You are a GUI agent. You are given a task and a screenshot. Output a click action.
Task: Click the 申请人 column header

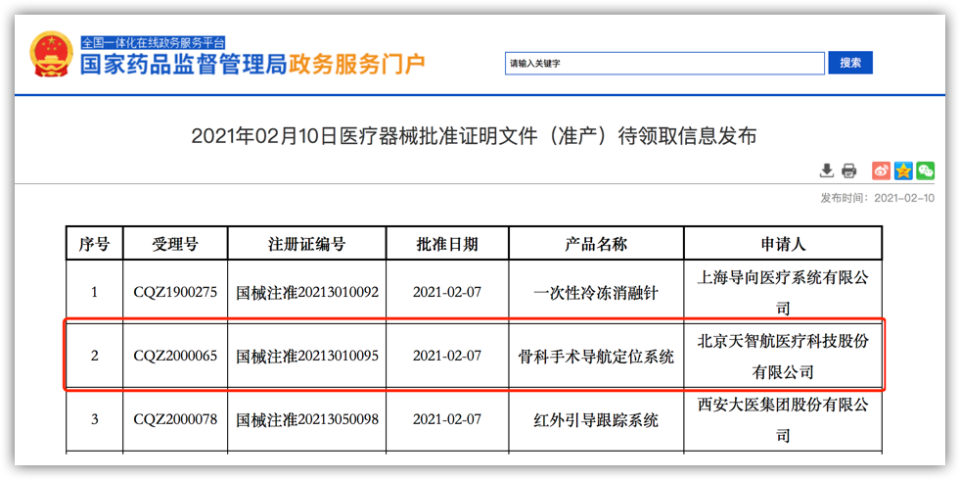point(783,244)
